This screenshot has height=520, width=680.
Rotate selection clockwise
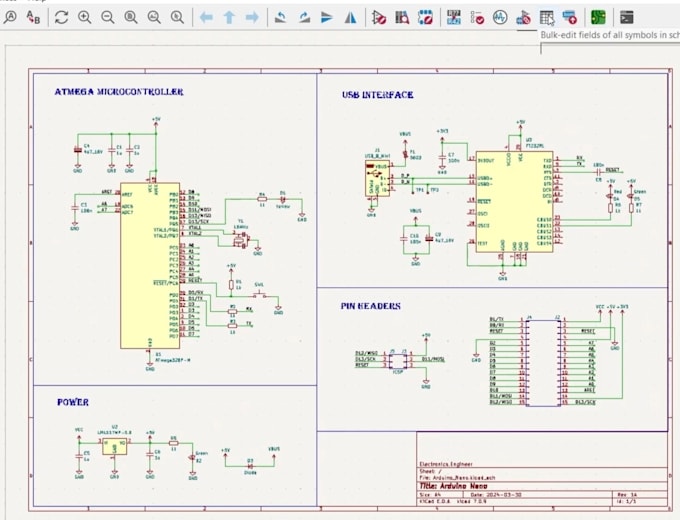click(x=304, y=17)
